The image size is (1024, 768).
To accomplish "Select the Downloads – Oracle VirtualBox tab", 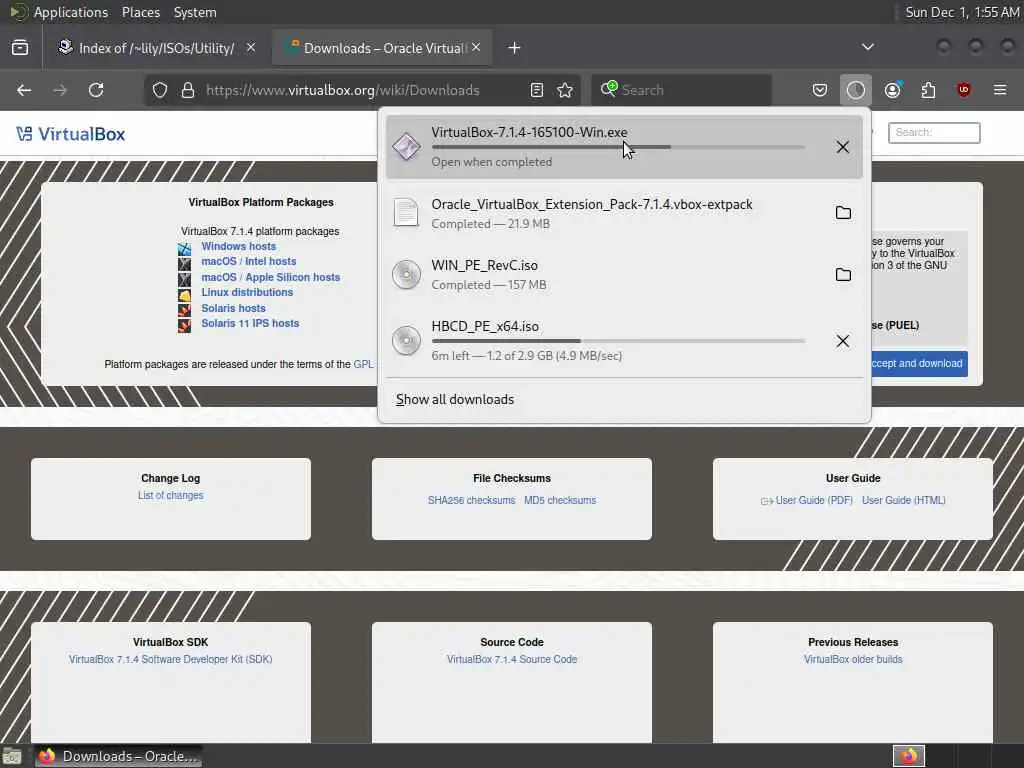I will pyautogui.click(x=382, y=48).
